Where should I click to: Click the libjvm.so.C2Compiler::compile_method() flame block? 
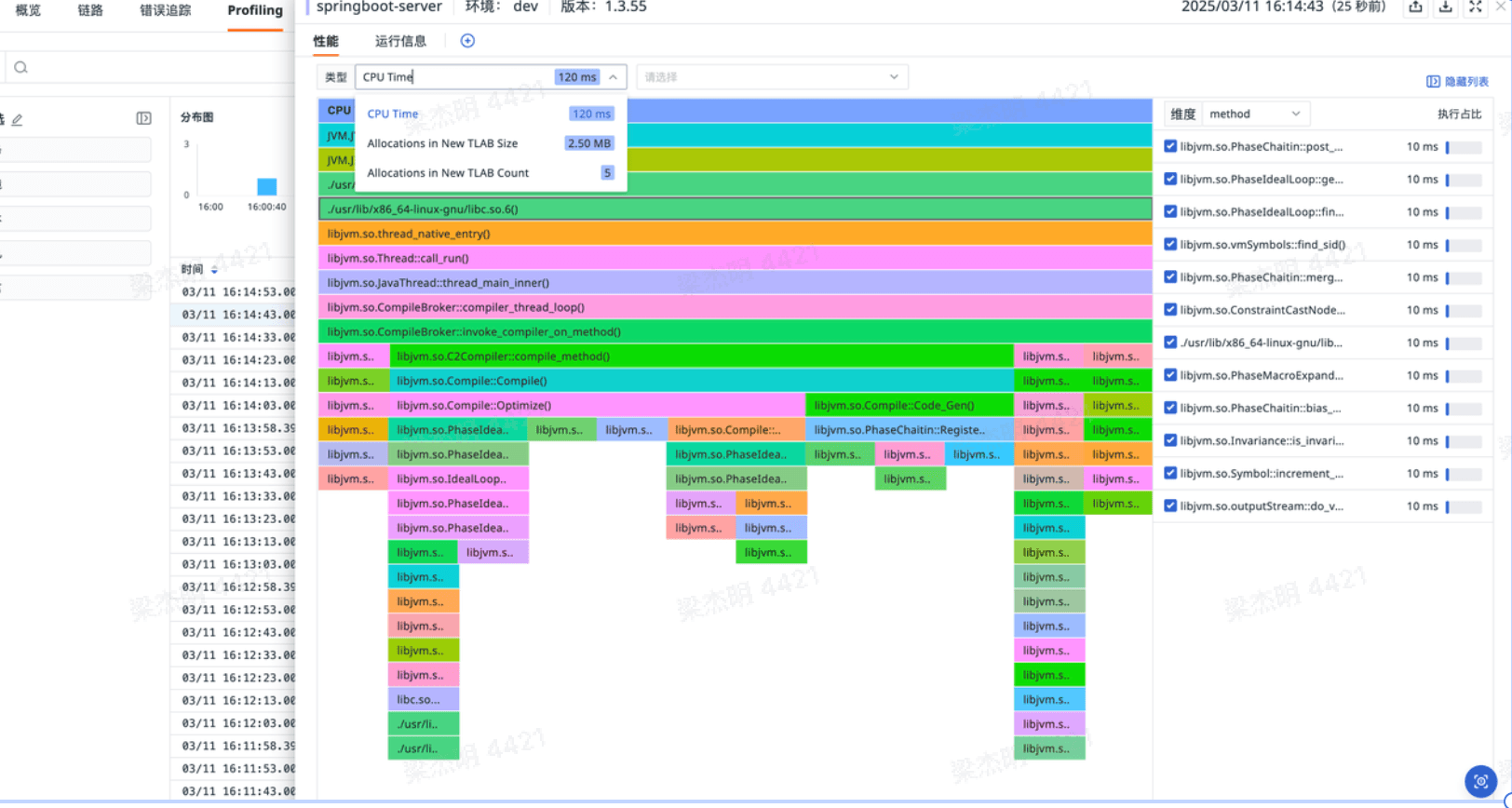[x=700, y=357]
